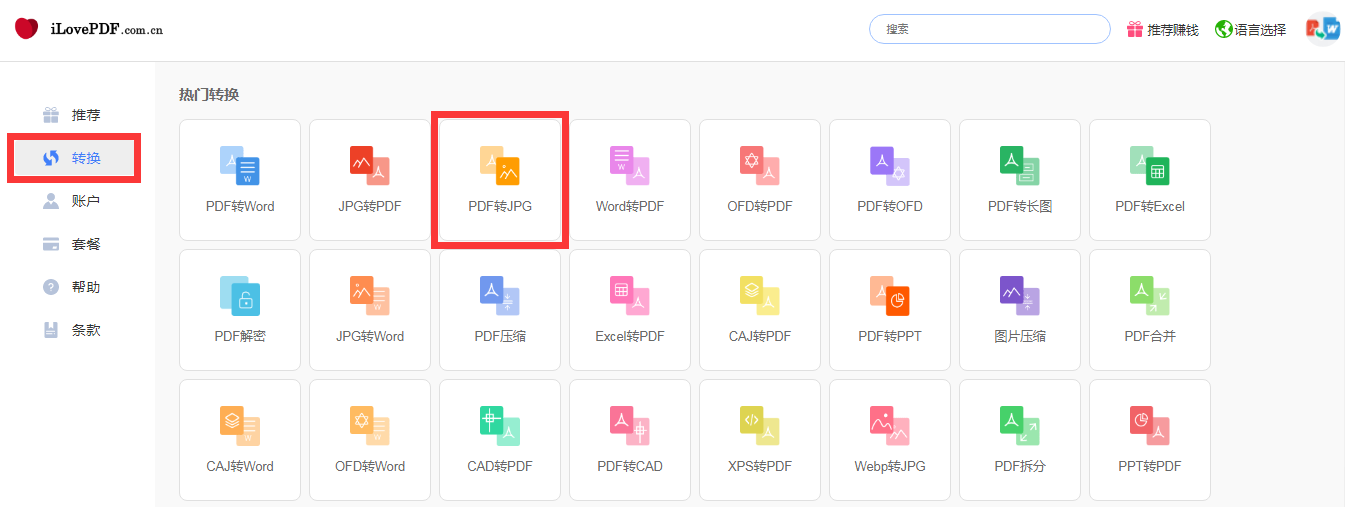Open the PDF转JPG conversion tile
The image size is (1345, 507).
click(x=500, y=180)
